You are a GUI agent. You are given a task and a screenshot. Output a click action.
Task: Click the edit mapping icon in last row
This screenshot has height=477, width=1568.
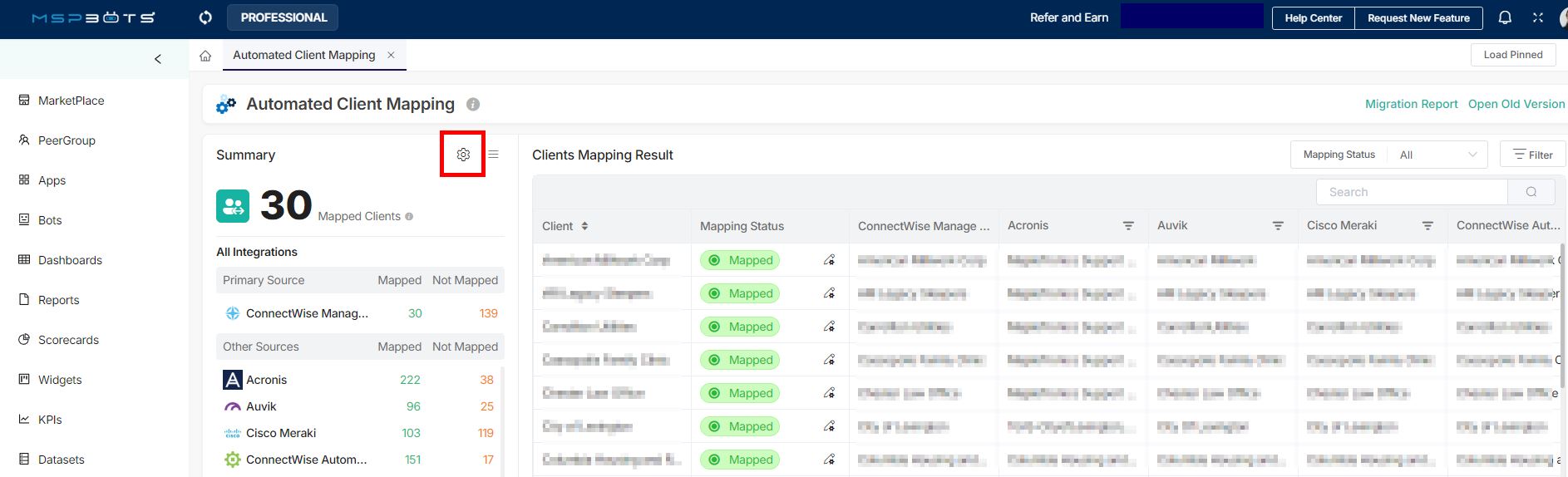(829, 460)
